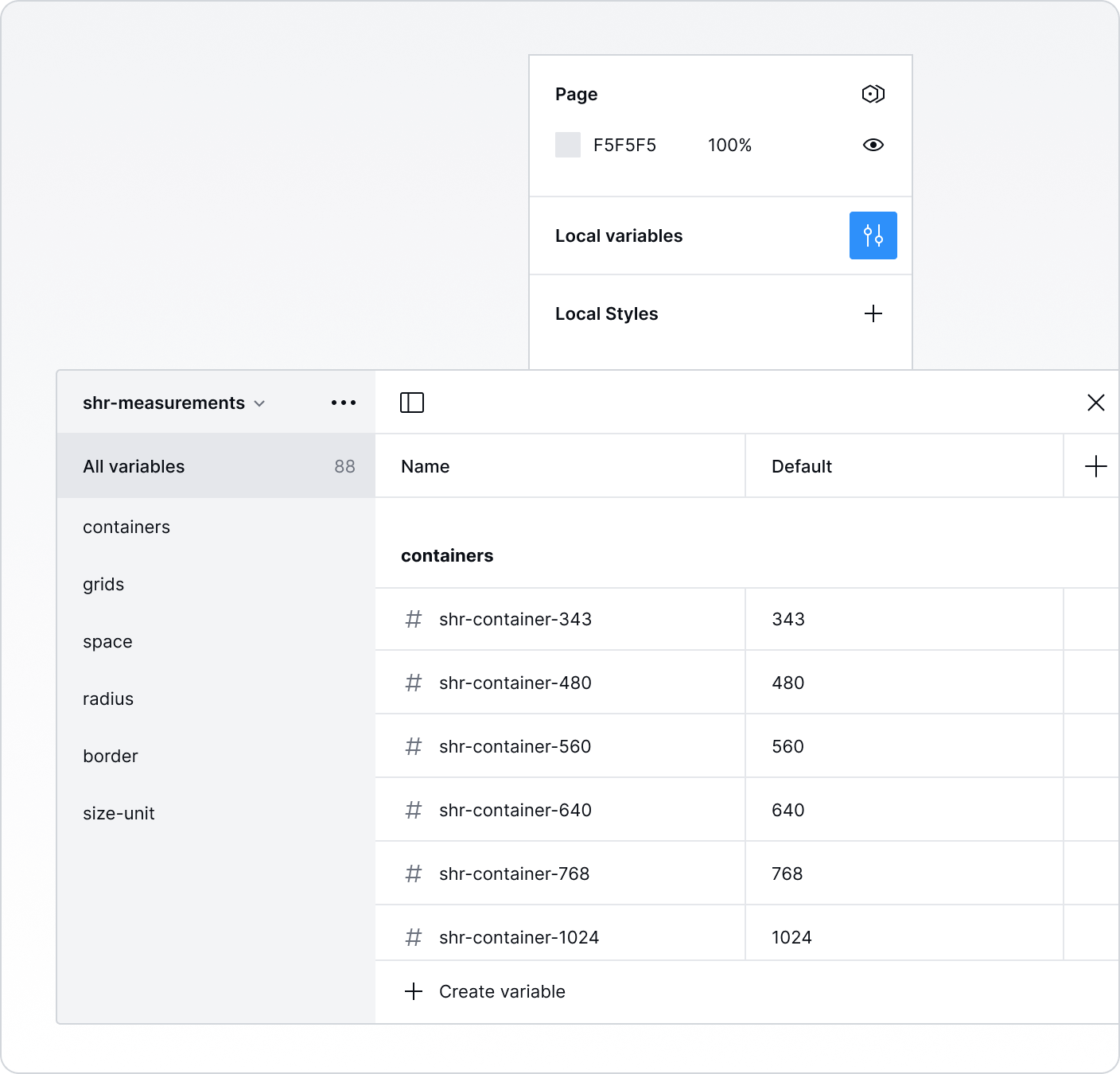Open the containers group
The width and height of the screenshot is (1120, 1074).
[x=126, y=527]
